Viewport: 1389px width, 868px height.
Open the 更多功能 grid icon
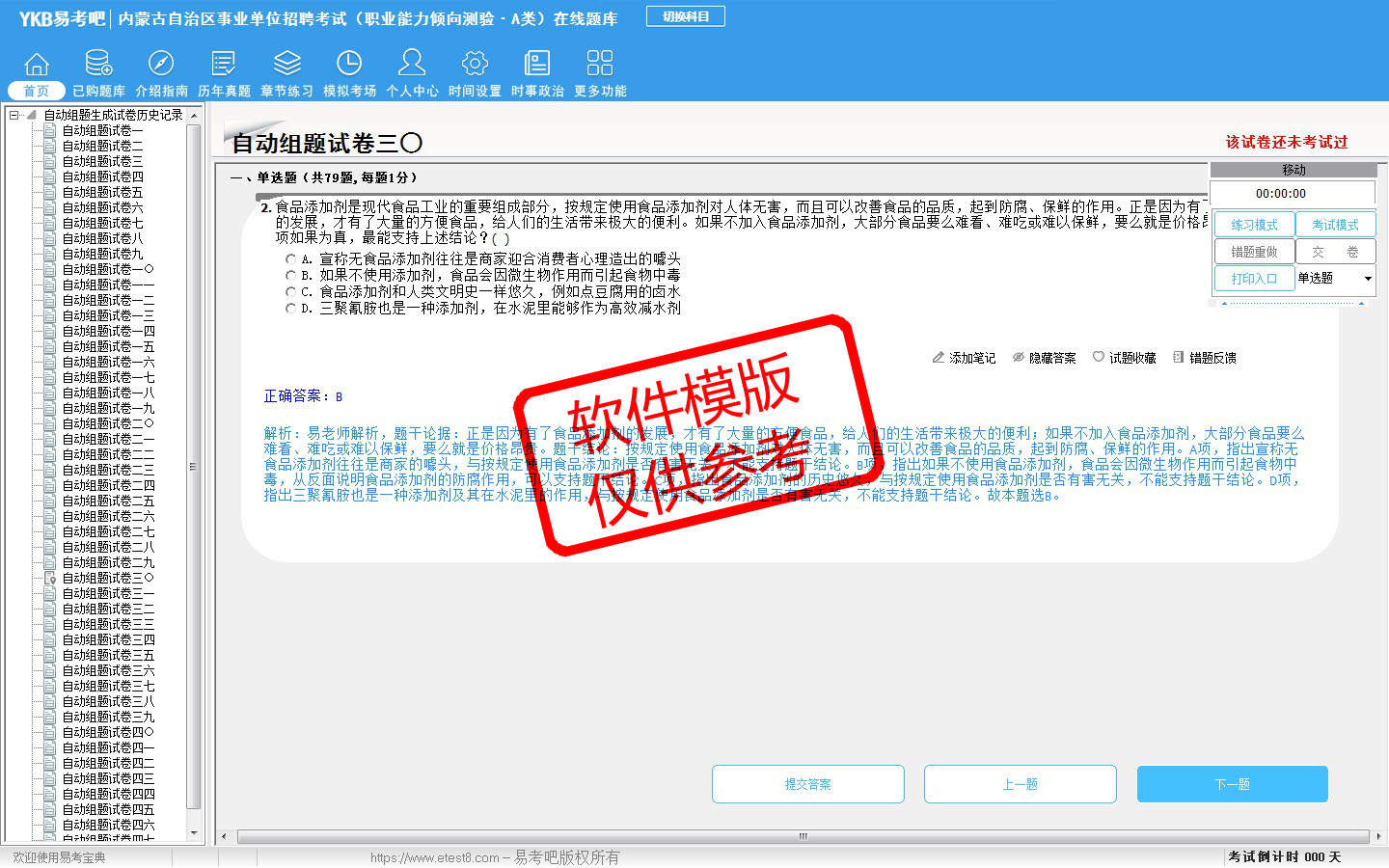pyautogui.click(x=600, y=65)
